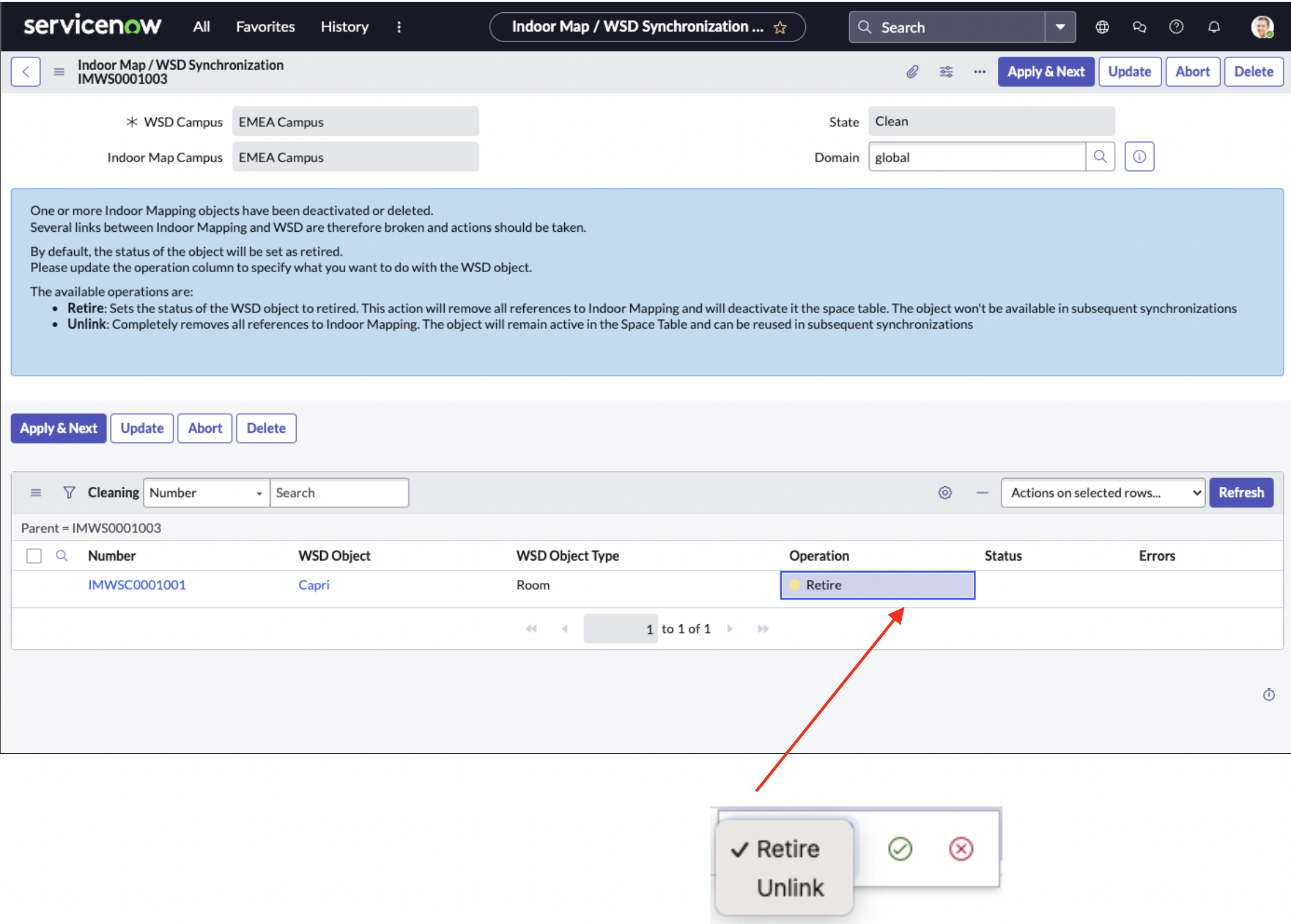1291x924 pixels.
Task: Open the response time clock icon
Action: point(1269,695)
